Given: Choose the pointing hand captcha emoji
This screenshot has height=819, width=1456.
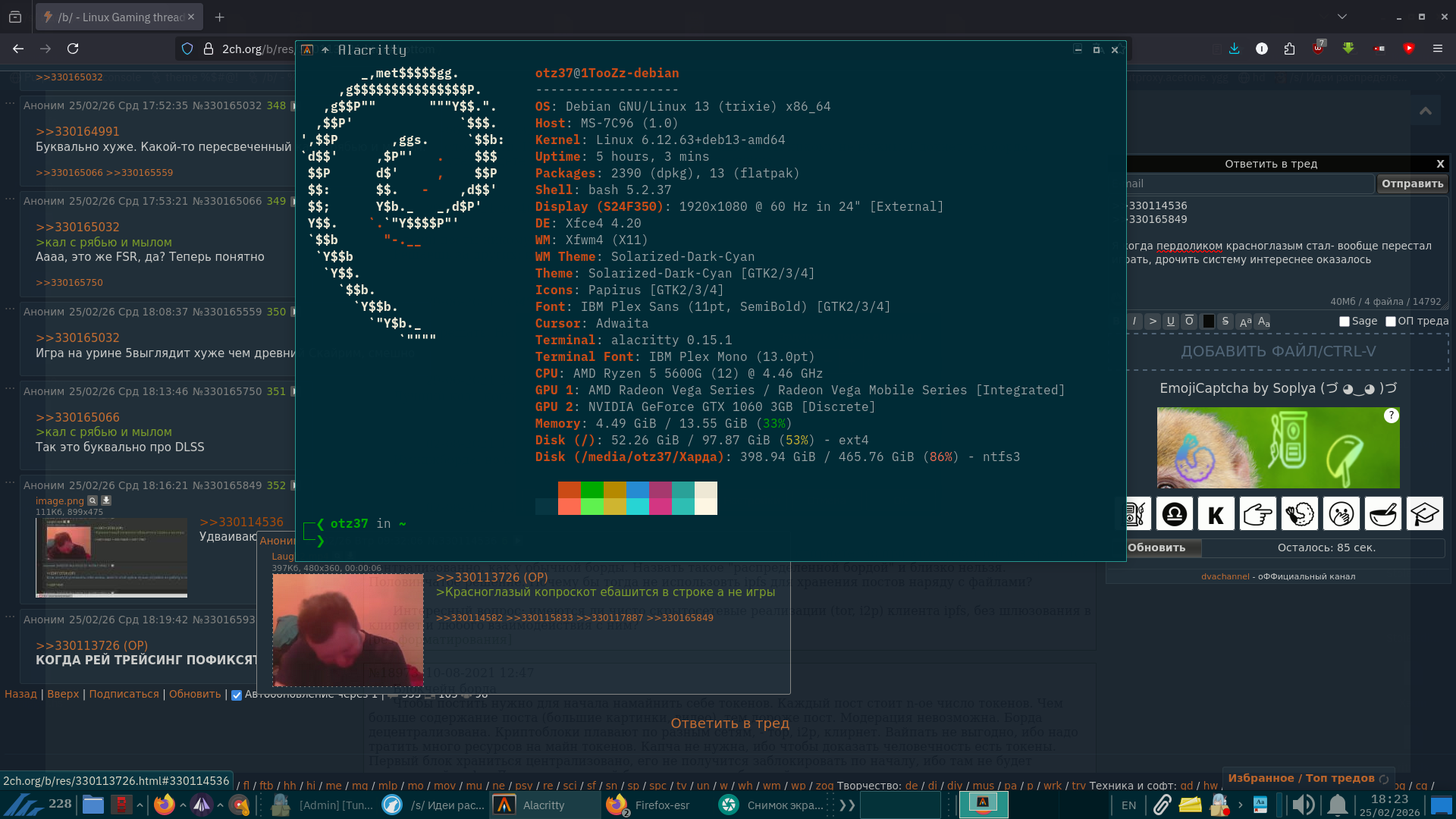Looking at the screenshot, I should click(x=1257, y=514).
